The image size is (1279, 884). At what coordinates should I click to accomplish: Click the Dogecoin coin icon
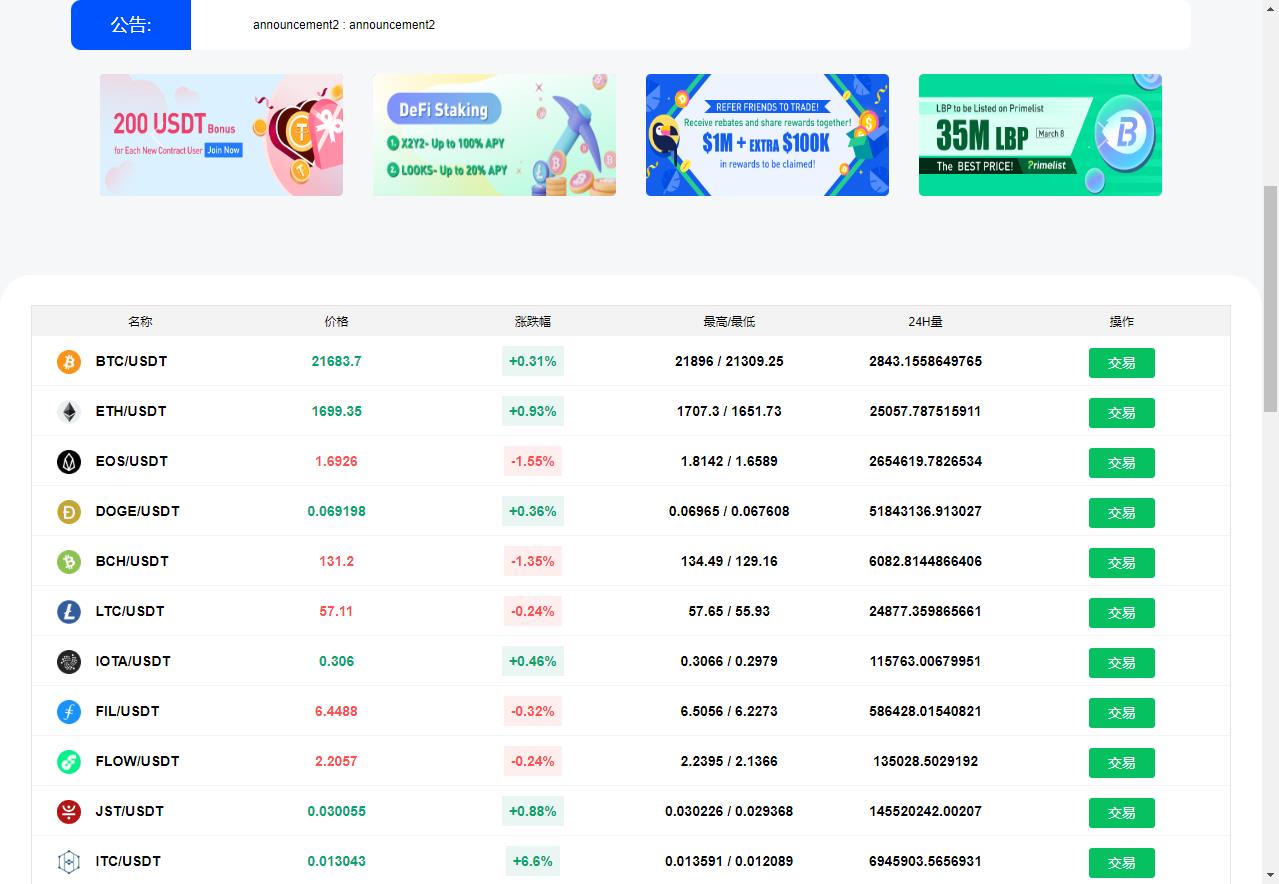[69, 511]
